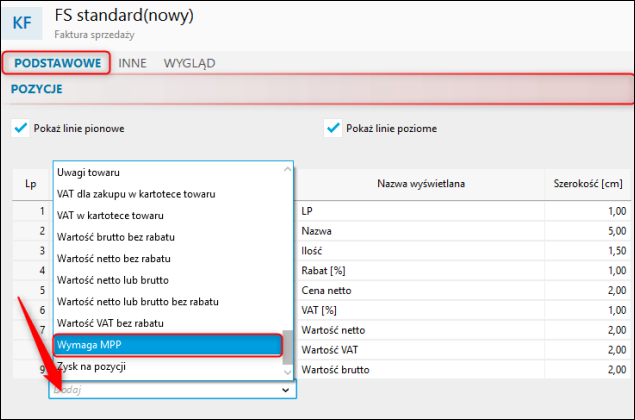This screenshot has width=635, height=420.
Task: Pick Wartość brutto bez rabatu option
Action: pos(168,237)
